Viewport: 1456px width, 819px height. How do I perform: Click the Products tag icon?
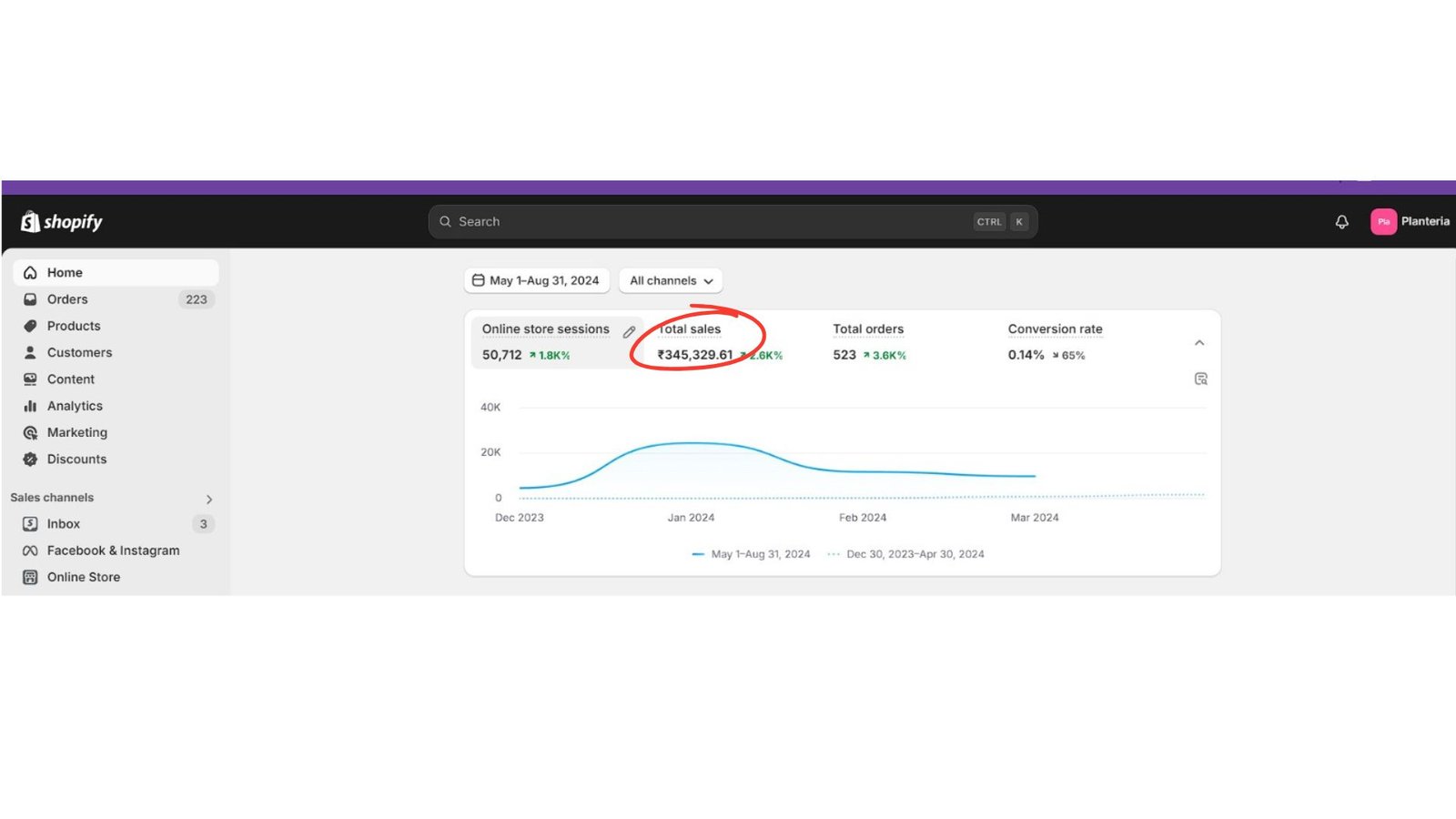[x=30, y=326]
